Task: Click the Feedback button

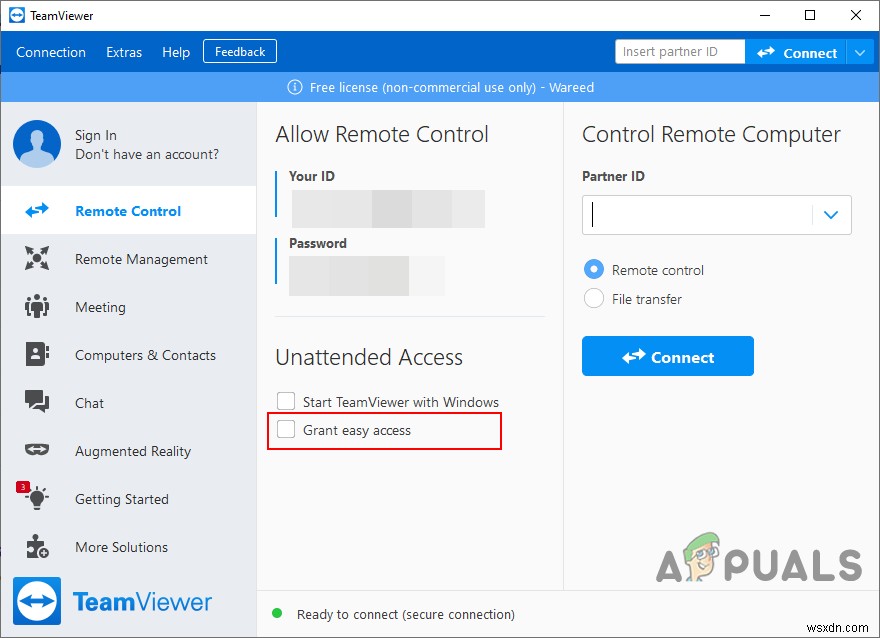Action: [x=239, y=51]
